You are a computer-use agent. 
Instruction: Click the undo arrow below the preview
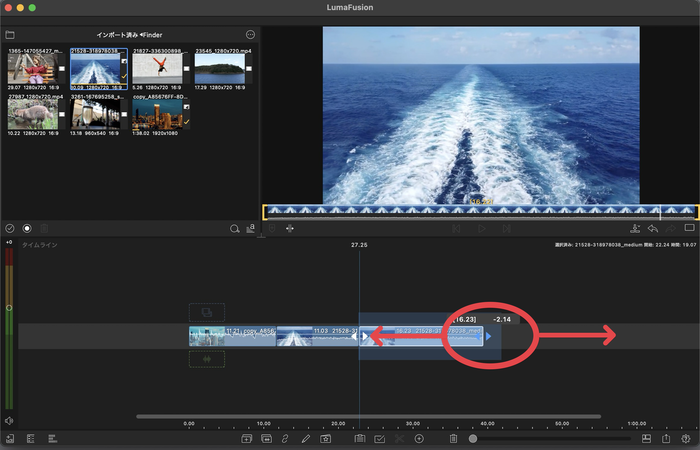pos(652,229)
